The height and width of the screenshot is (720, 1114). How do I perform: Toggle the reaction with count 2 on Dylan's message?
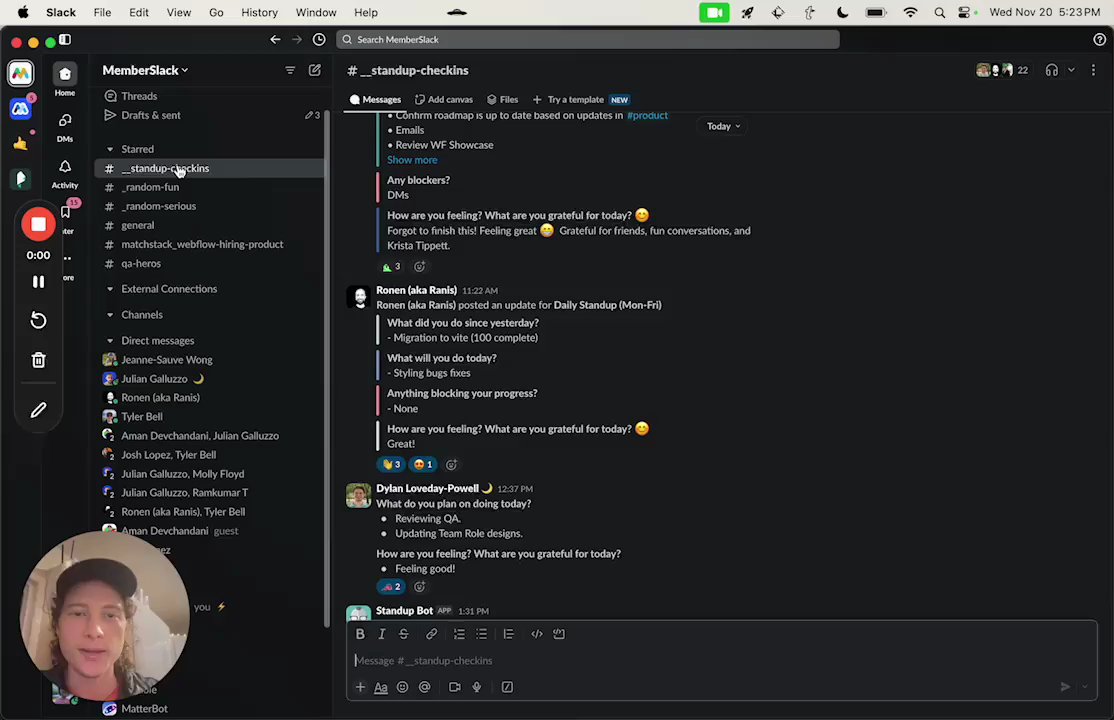391,587
